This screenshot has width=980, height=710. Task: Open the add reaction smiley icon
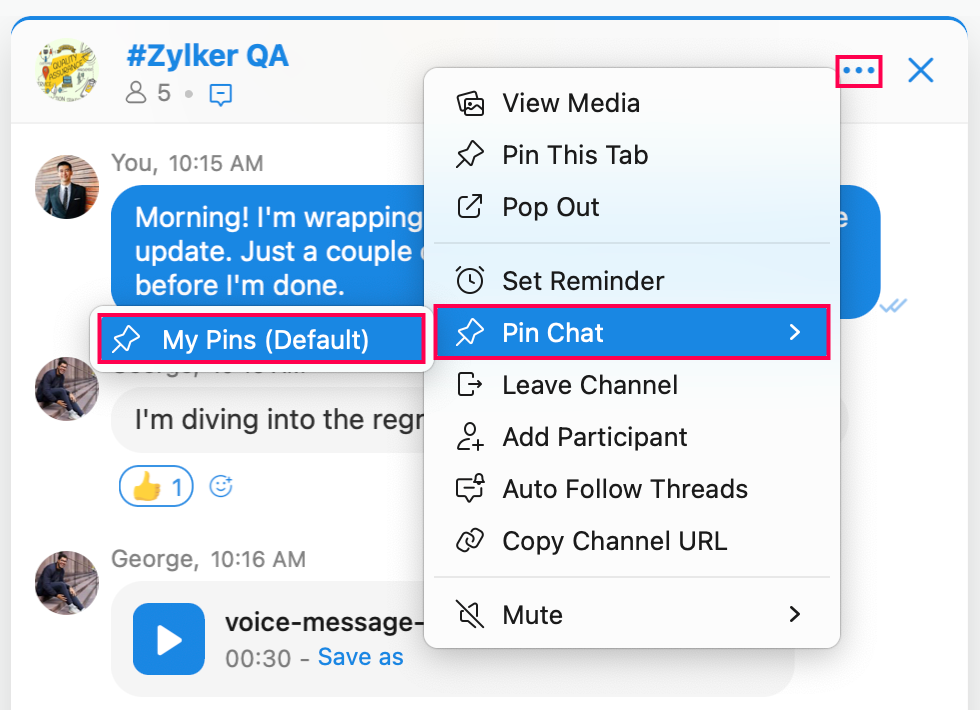[221, 487]
